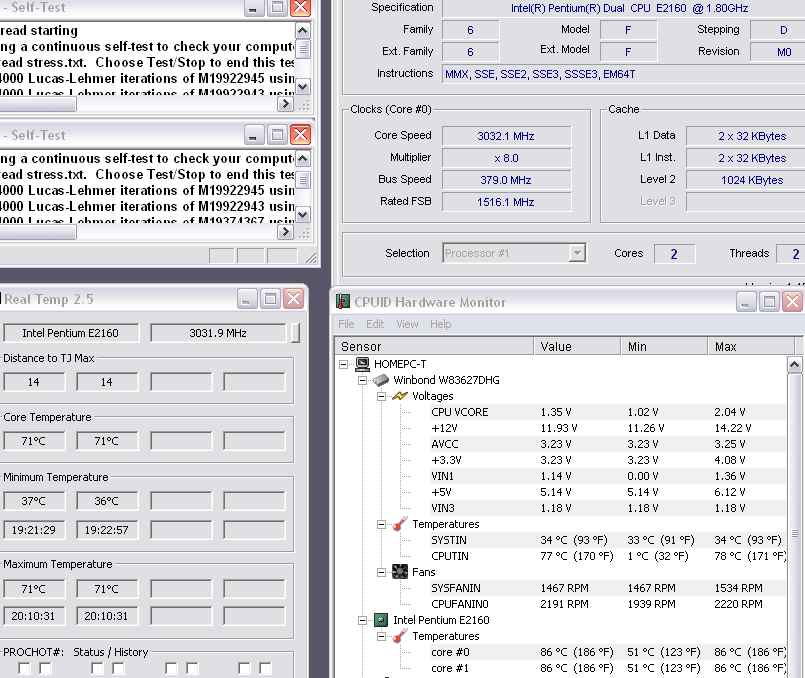Open the File menu in Hardware Monitor

[346, 324]
